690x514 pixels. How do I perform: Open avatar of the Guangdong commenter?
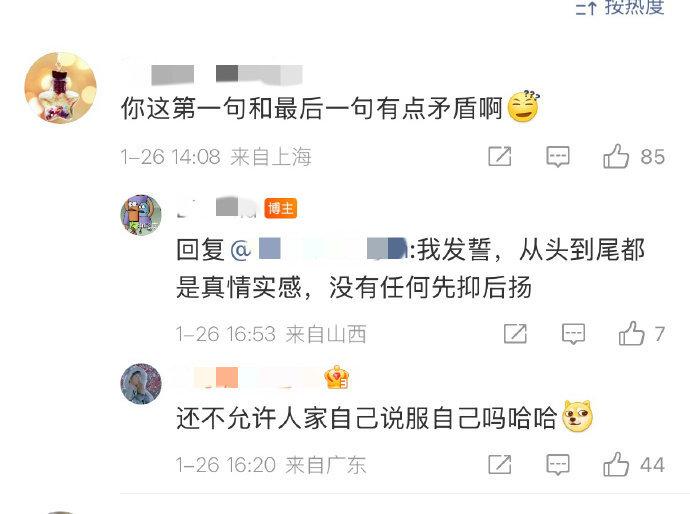[x=141, y=384]
